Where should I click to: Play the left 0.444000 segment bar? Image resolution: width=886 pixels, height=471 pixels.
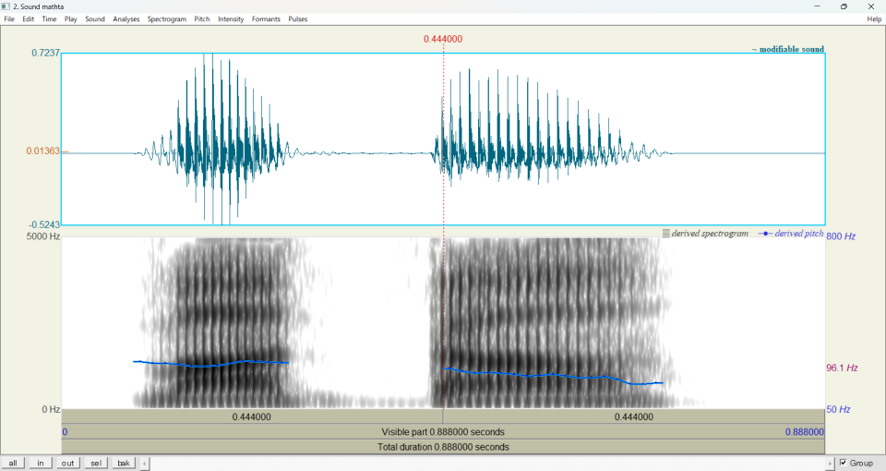pyautogui.click(x=252, y=417)
